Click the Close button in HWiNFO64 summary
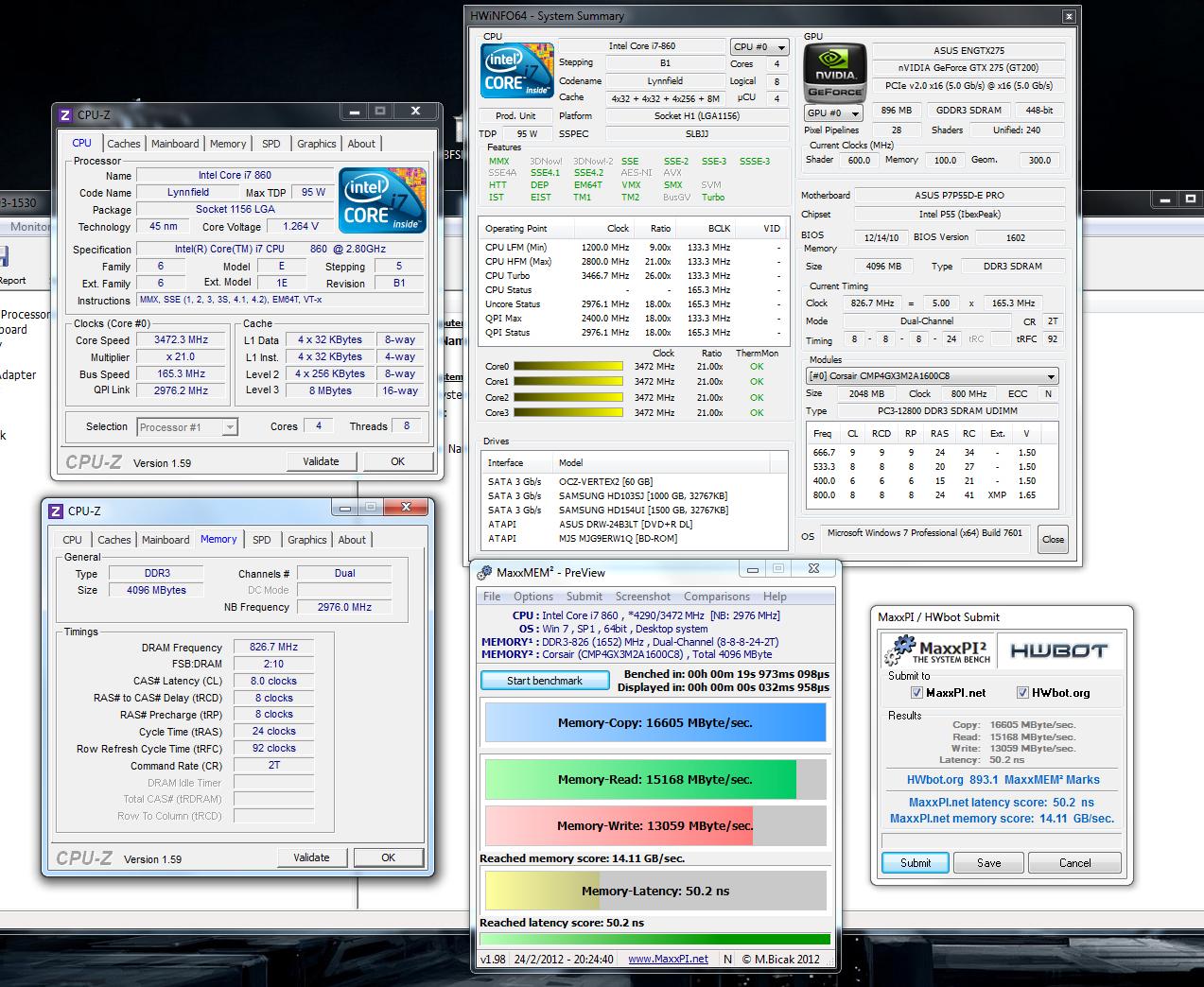 pos(1053,540)
